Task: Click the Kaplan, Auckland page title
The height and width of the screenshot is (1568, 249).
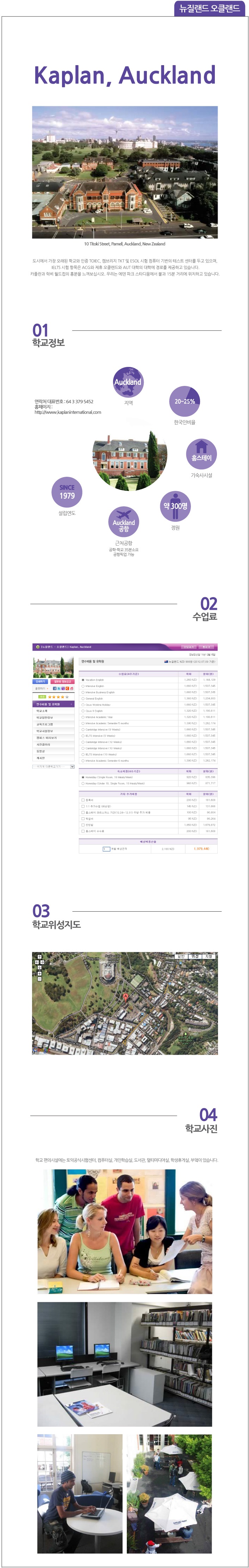Action: (x=125, y=75)
